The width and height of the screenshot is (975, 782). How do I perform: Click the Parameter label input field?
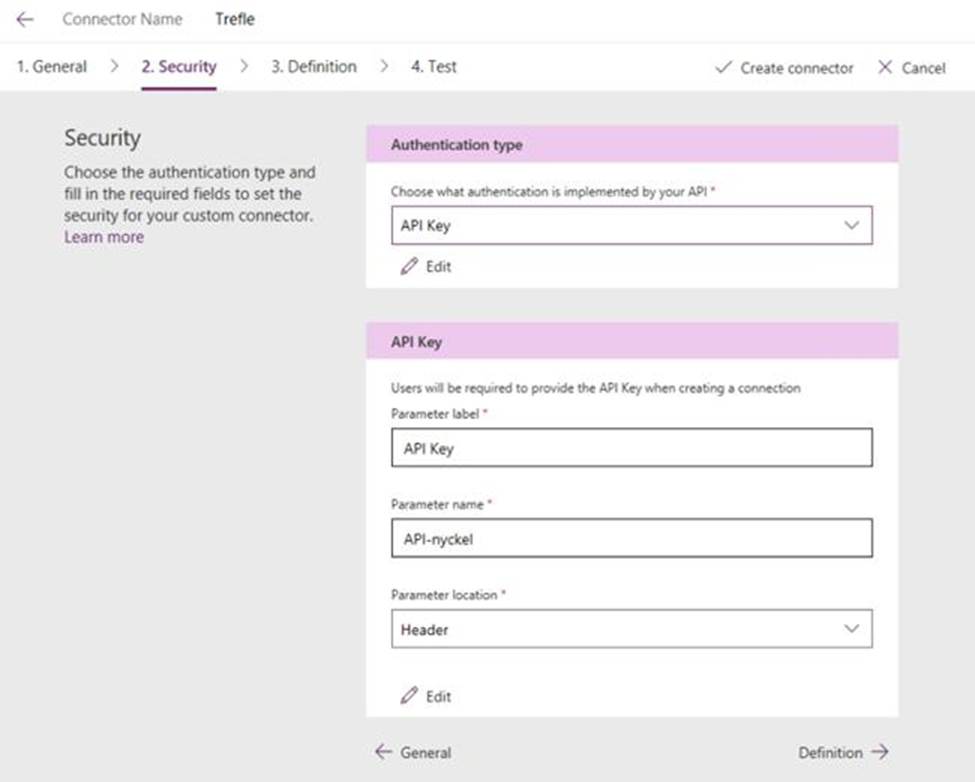[630, 449]
